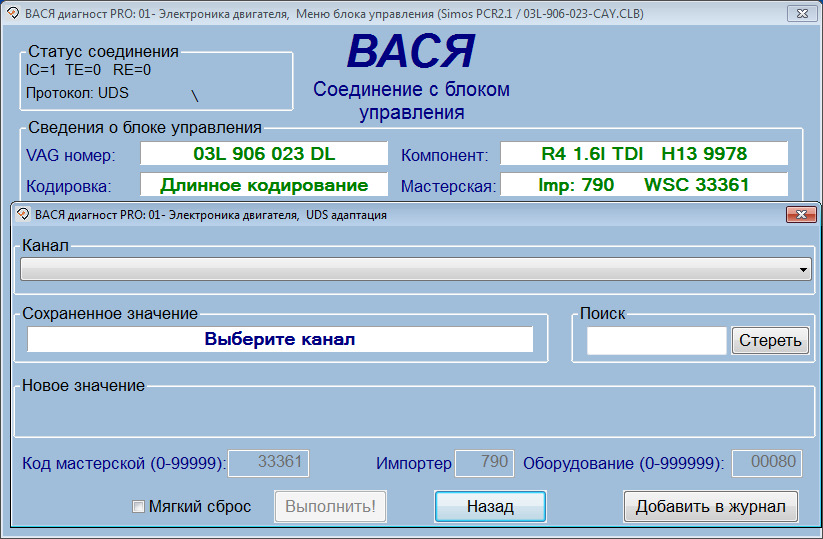Click the Мастерская value Imp: 790 WSC 33361
The image size is (823, 539).
(644, 185)
